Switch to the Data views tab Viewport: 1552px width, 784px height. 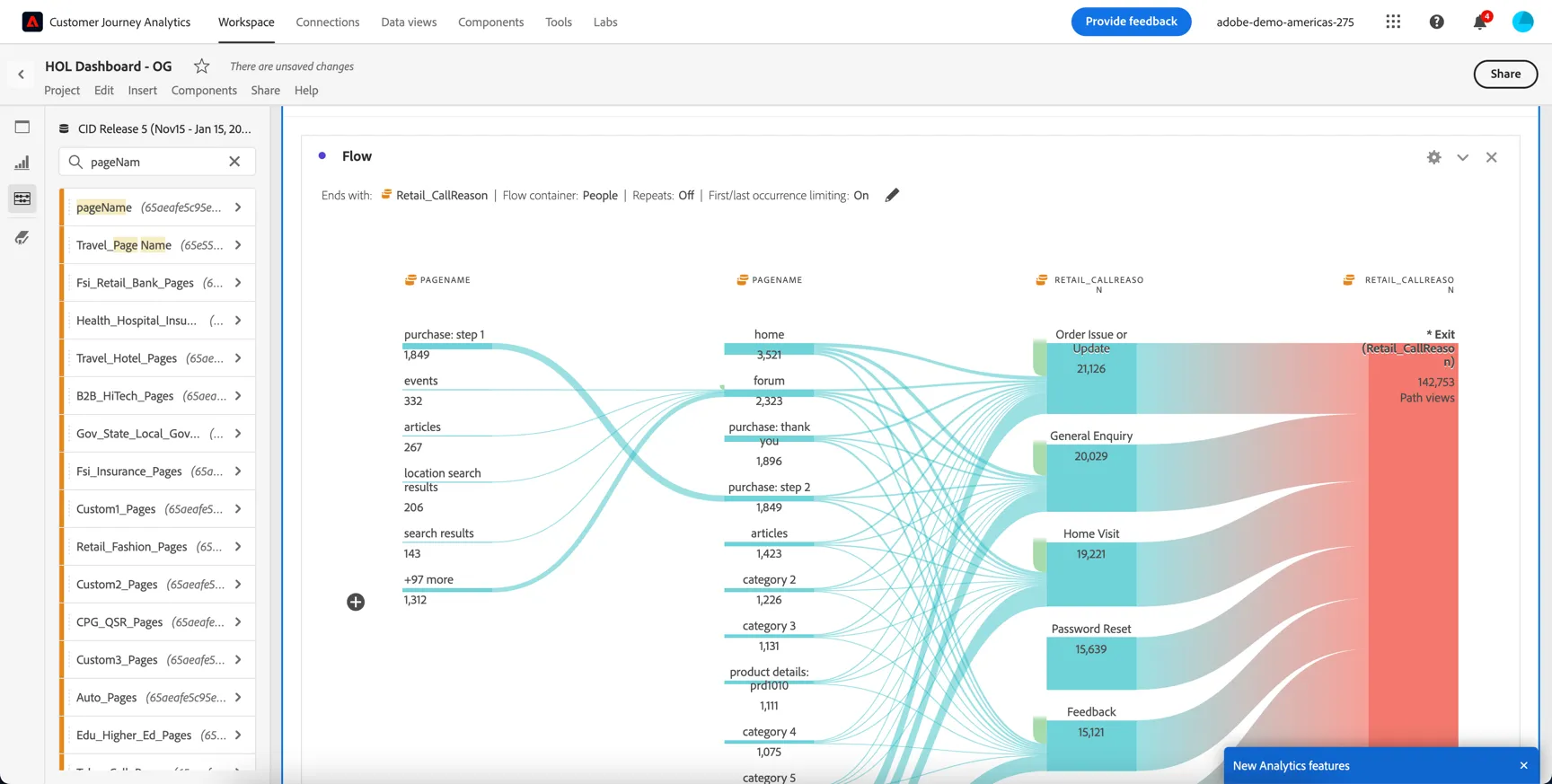(409, 22)
